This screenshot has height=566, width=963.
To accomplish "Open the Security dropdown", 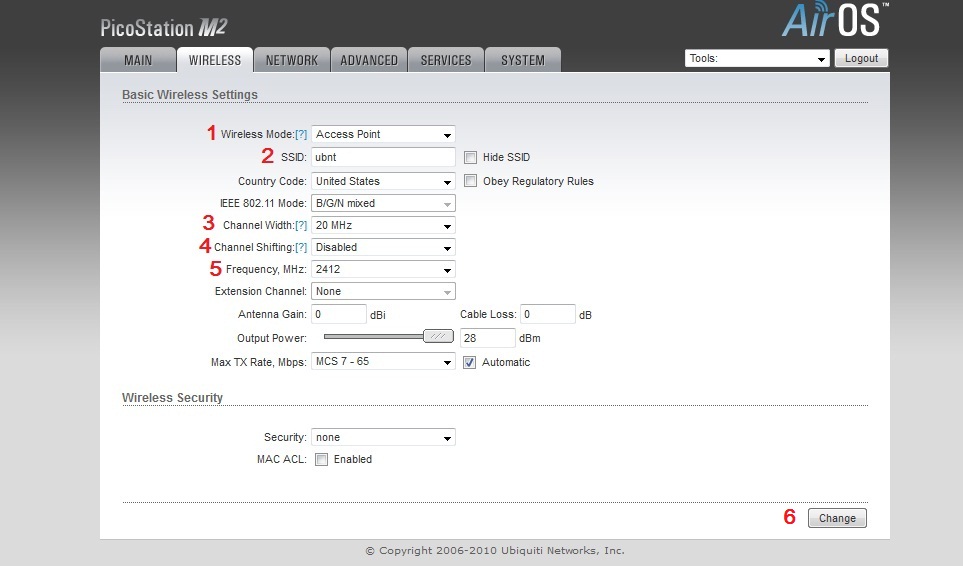I will [383, 438].
